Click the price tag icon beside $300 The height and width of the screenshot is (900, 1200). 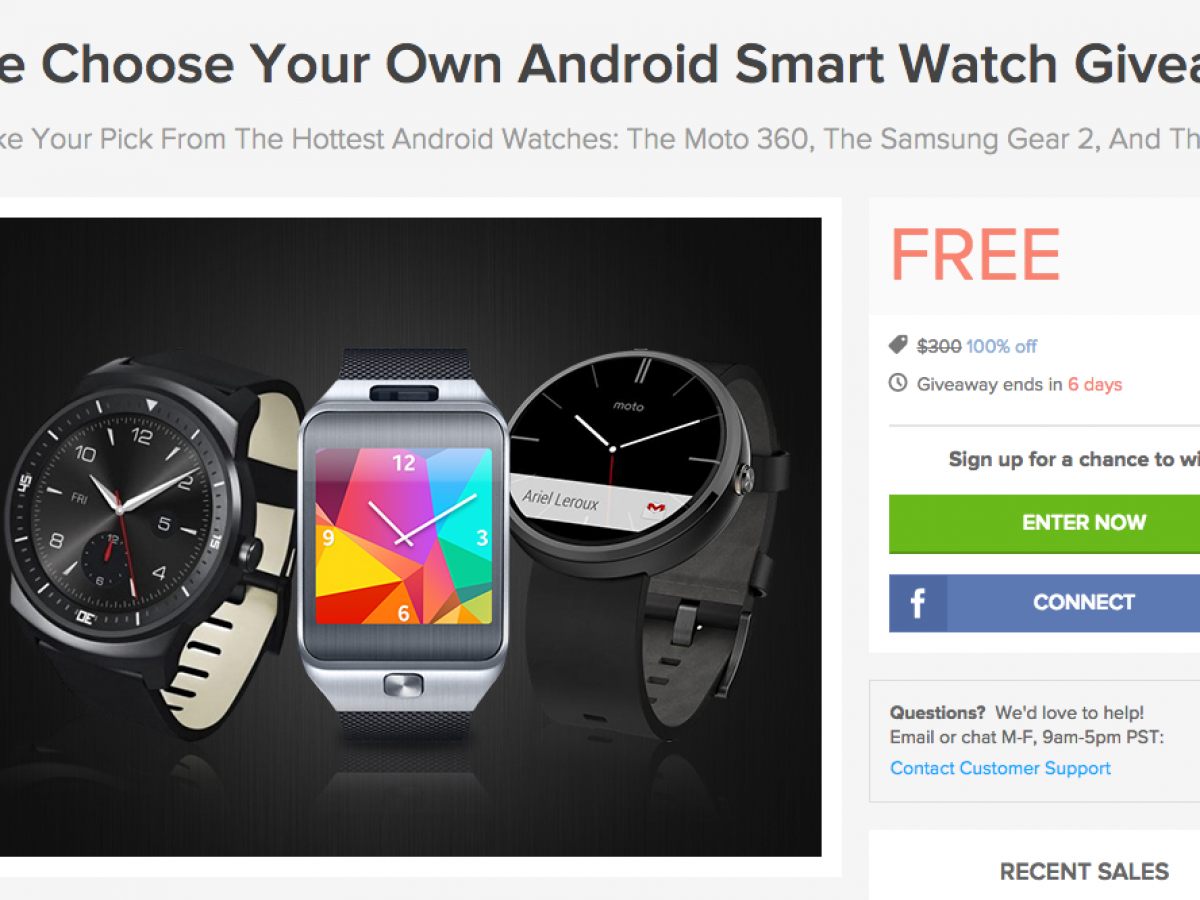pyautogui.click(x=898, y=345)
